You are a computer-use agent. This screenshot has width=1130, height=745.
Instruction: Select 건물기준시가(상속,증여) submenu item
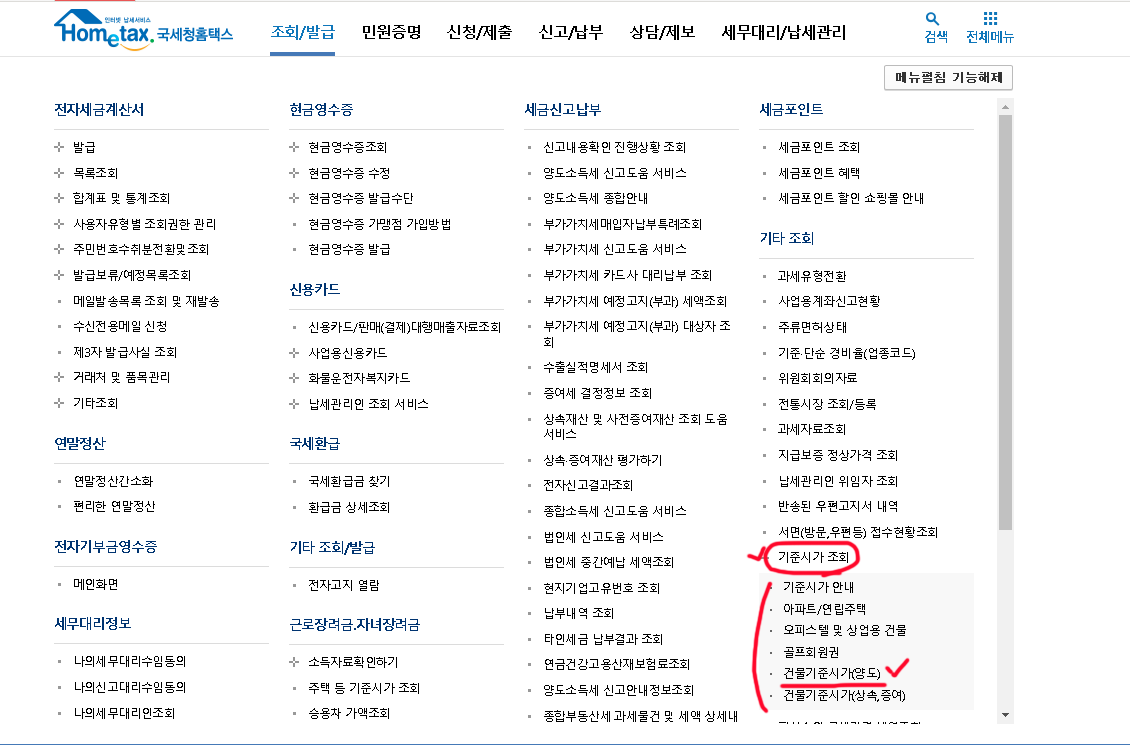845,695
